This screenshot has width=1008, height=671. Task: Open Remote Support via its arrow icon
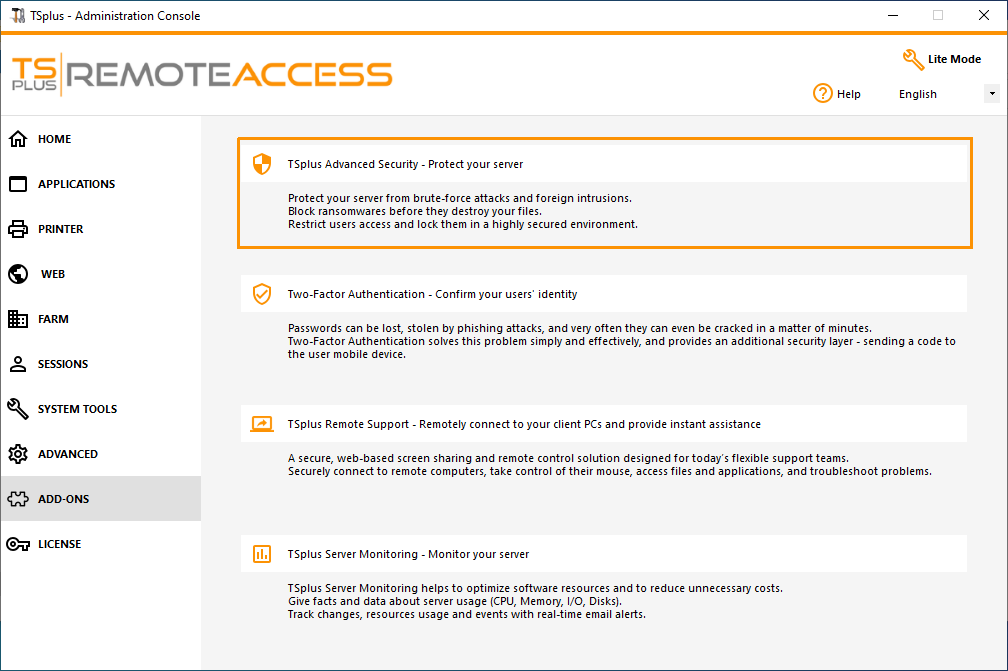pyautogui.click(x=262, y=424)
